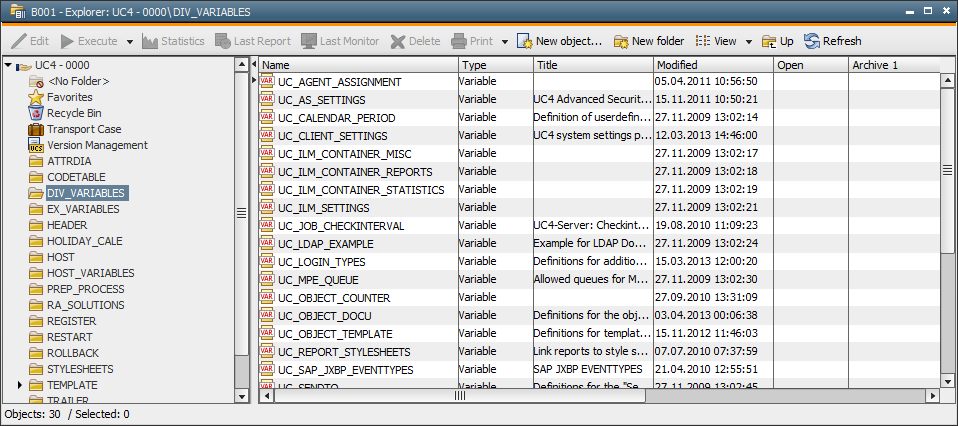This screenshot has height=426, width=958.
Task: Select the HEADER folder
Action: [x=58, y=225]
